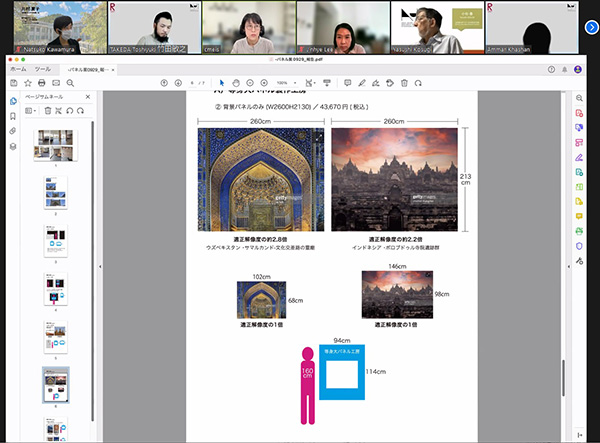The image size is (600, 443).
Task: Delete page with the toolbar trash icon
Action: point(404,83)
